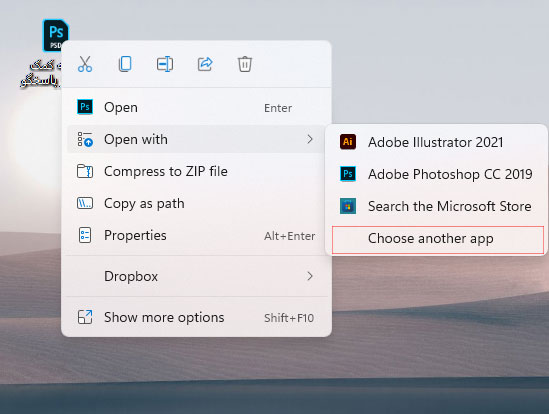The height and width of the screenshot is (414, 549).
Task: Click the Shift+F10 shortcut text
Action: 289,318
